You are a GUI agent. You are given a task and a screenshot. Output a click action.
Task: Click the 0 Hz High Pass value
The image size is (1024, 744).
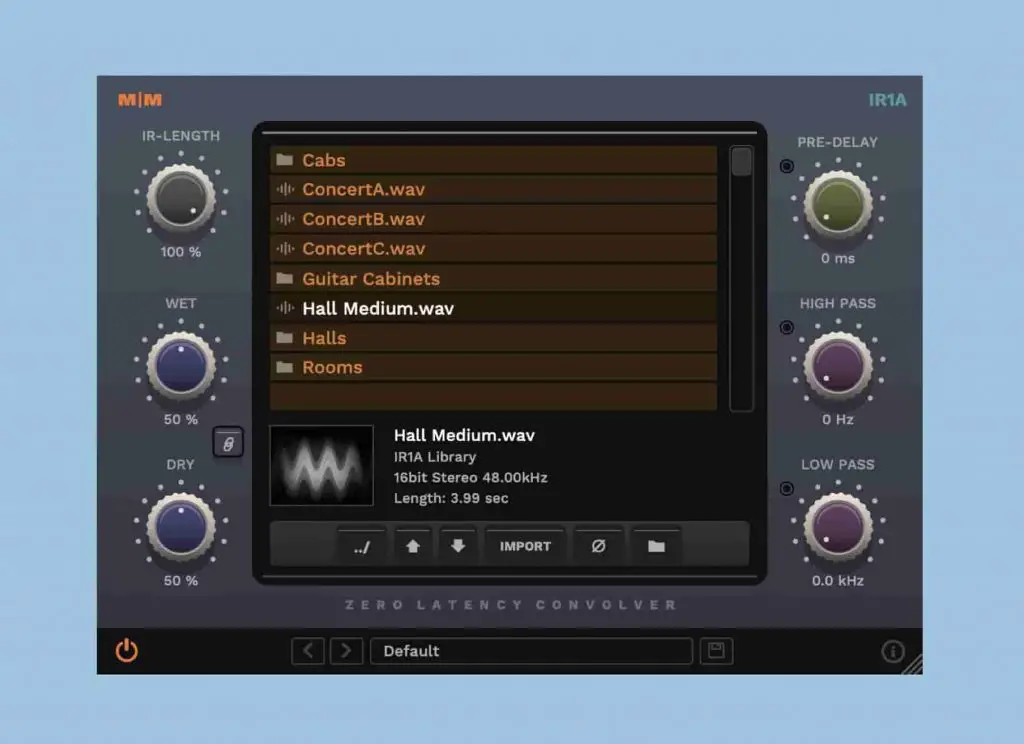838,419
